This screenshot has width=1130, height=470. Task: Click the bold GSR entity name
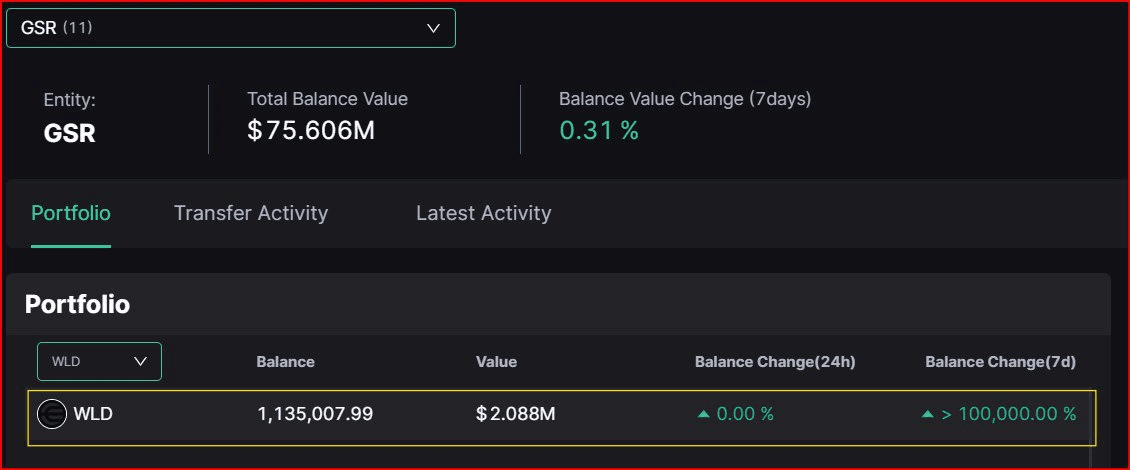coord(70,133)
